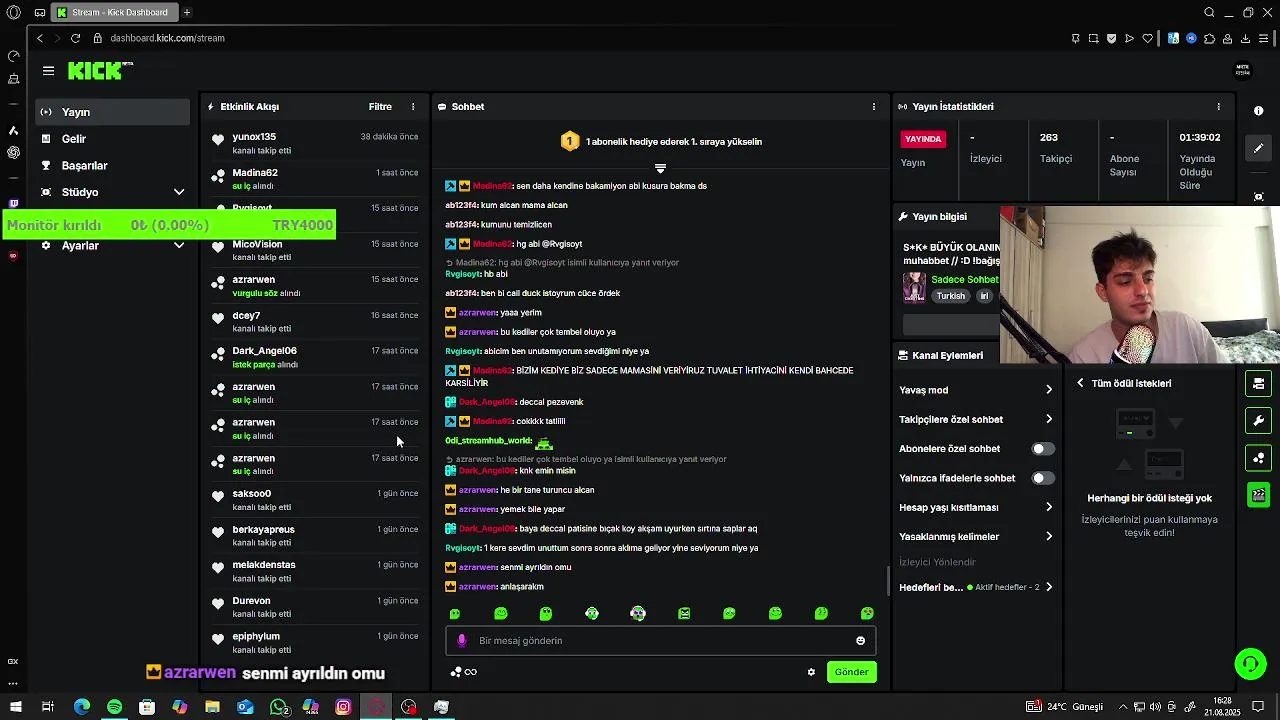Open the emoji picker in chat input
Viewport: 1280px width, 720px height.
point(860,641)
